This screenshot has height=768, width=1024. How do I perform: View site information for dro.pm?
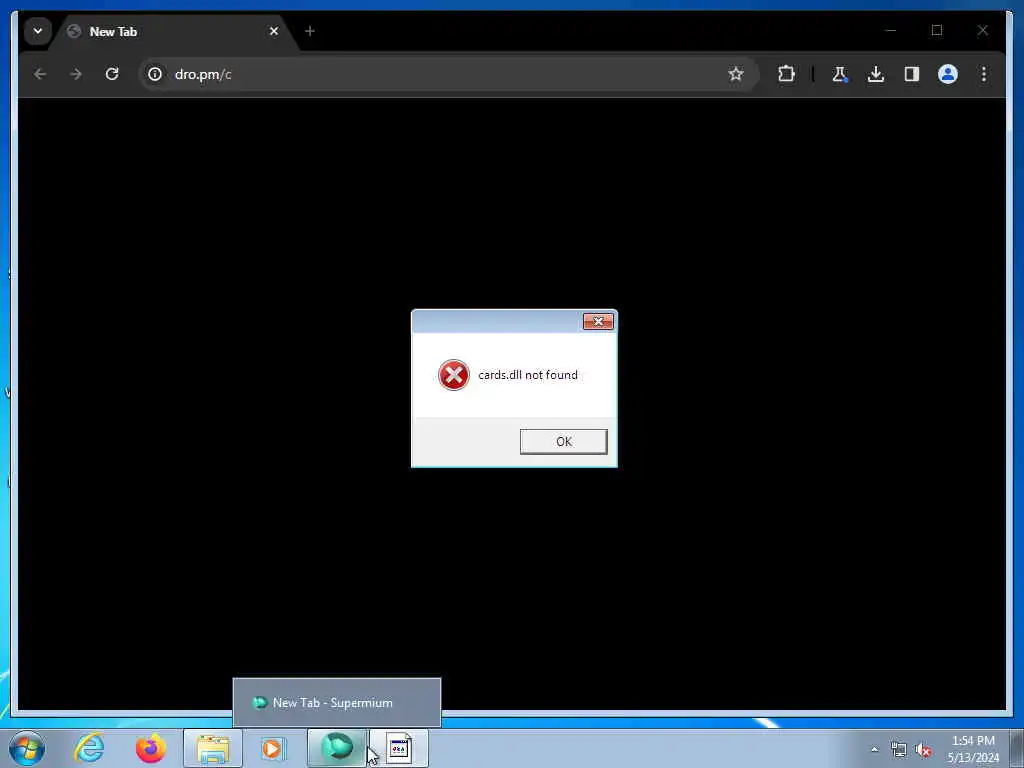coord(155,74)
